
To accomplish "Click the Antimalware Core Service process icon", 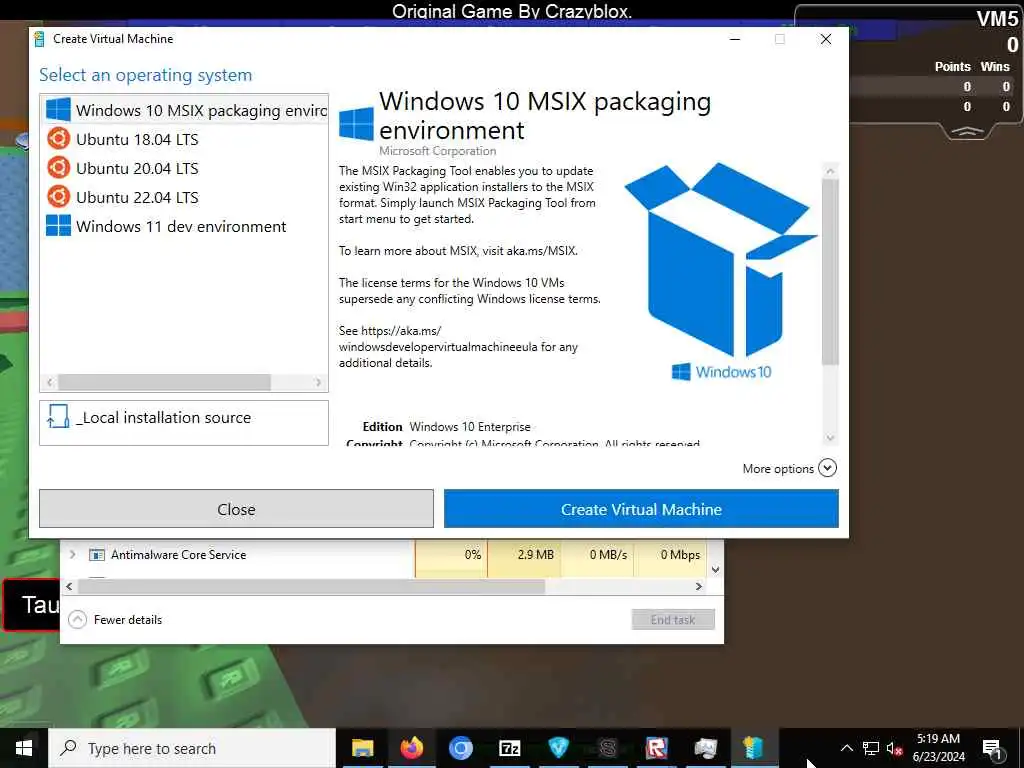I will [97, 555].
